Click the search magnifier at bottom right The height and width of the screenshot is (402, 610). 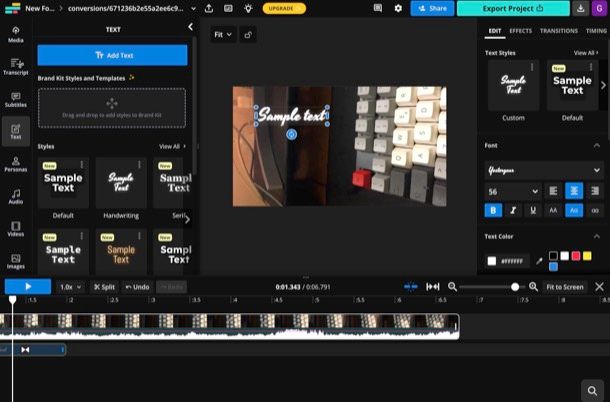click(x=592, y=390)
